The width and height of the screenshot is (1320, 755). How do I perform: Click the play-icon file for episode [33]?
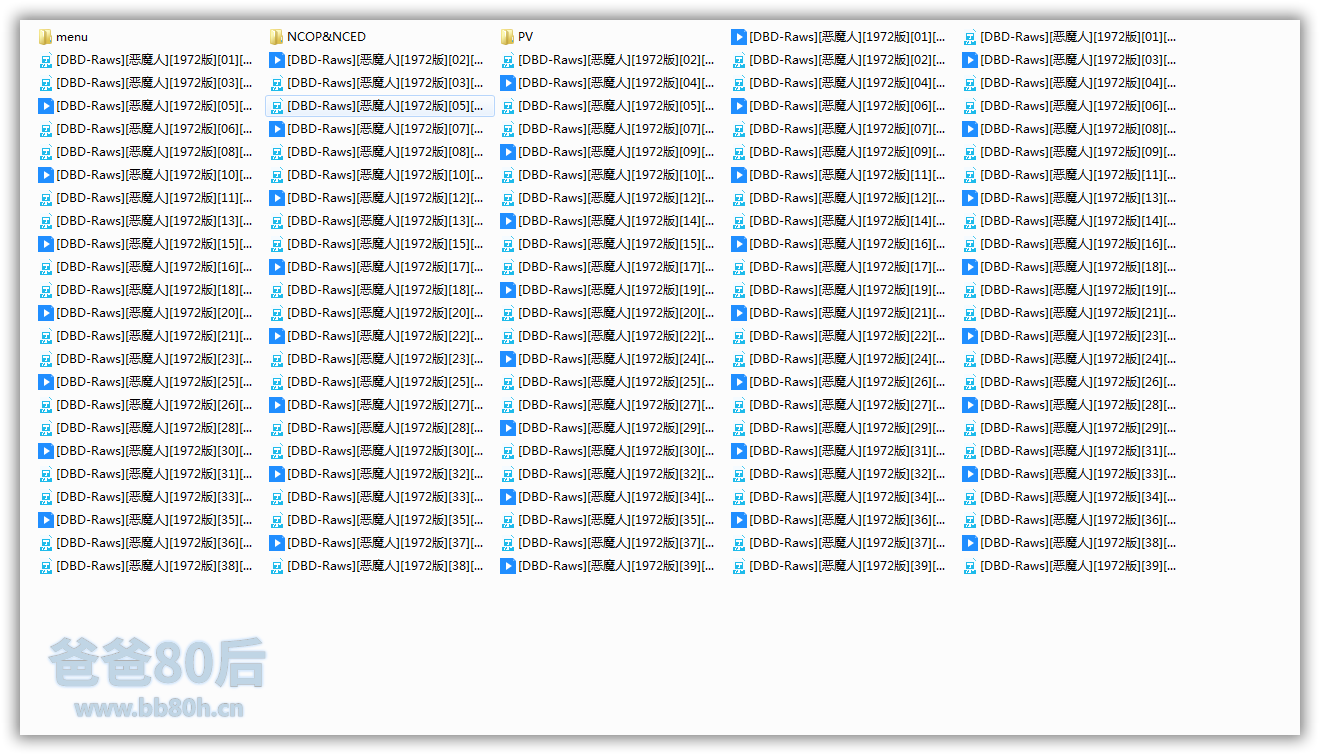click(1070, 474)
